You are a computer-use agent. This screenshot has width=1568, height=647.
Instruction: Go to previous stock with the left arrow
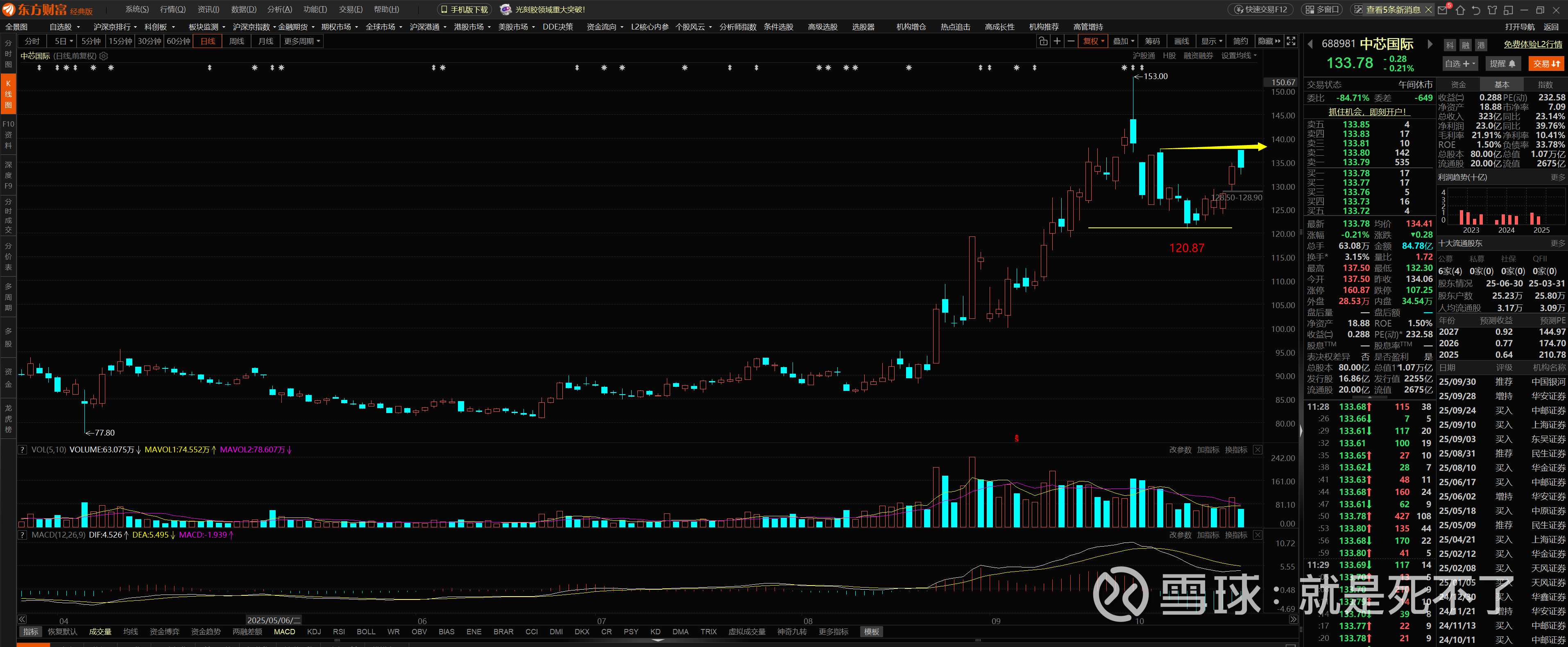click(x=1310, y=44)
